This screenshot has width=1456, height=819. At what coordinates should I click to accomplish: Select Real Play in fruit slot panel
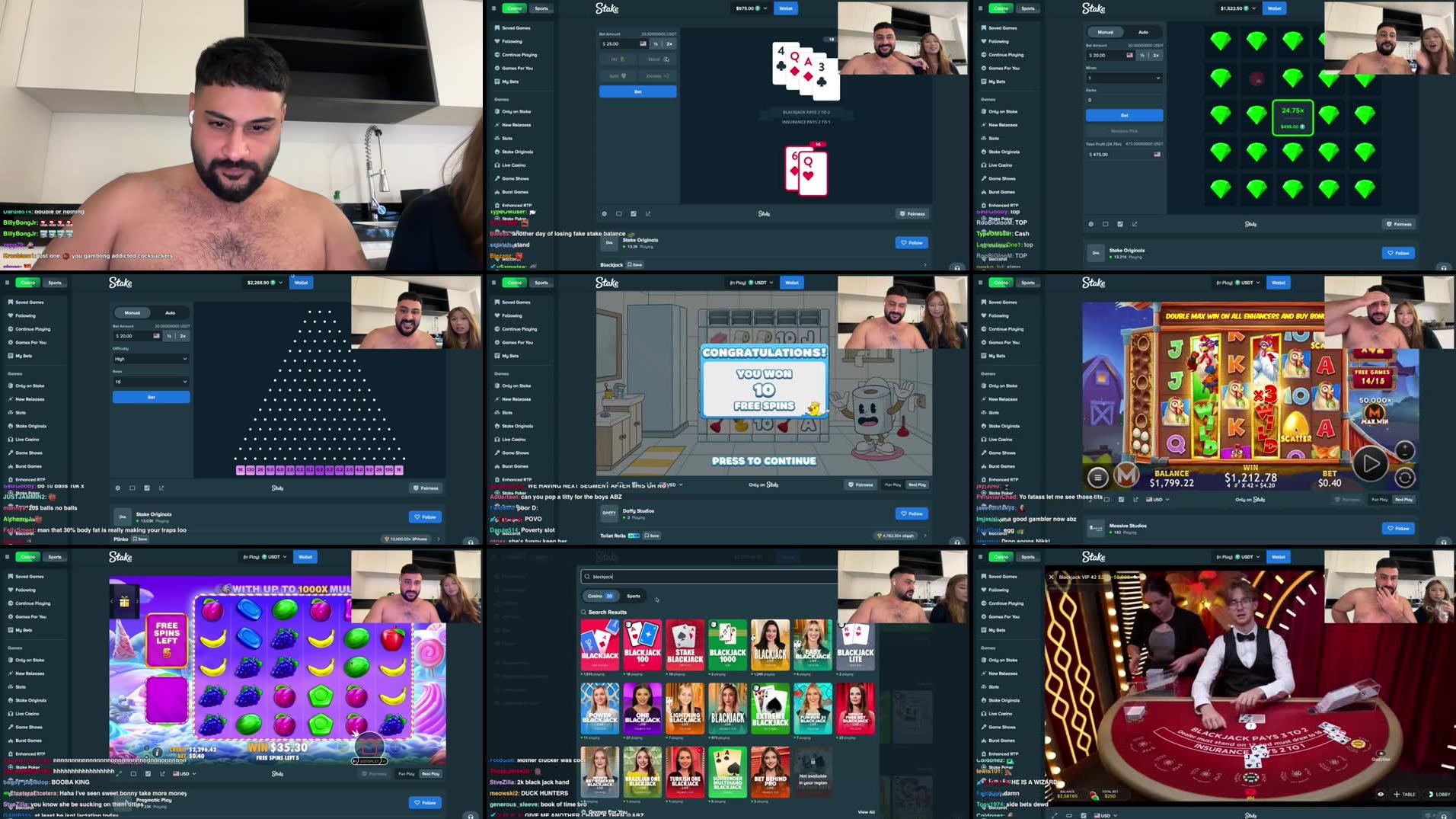[430, 774]
